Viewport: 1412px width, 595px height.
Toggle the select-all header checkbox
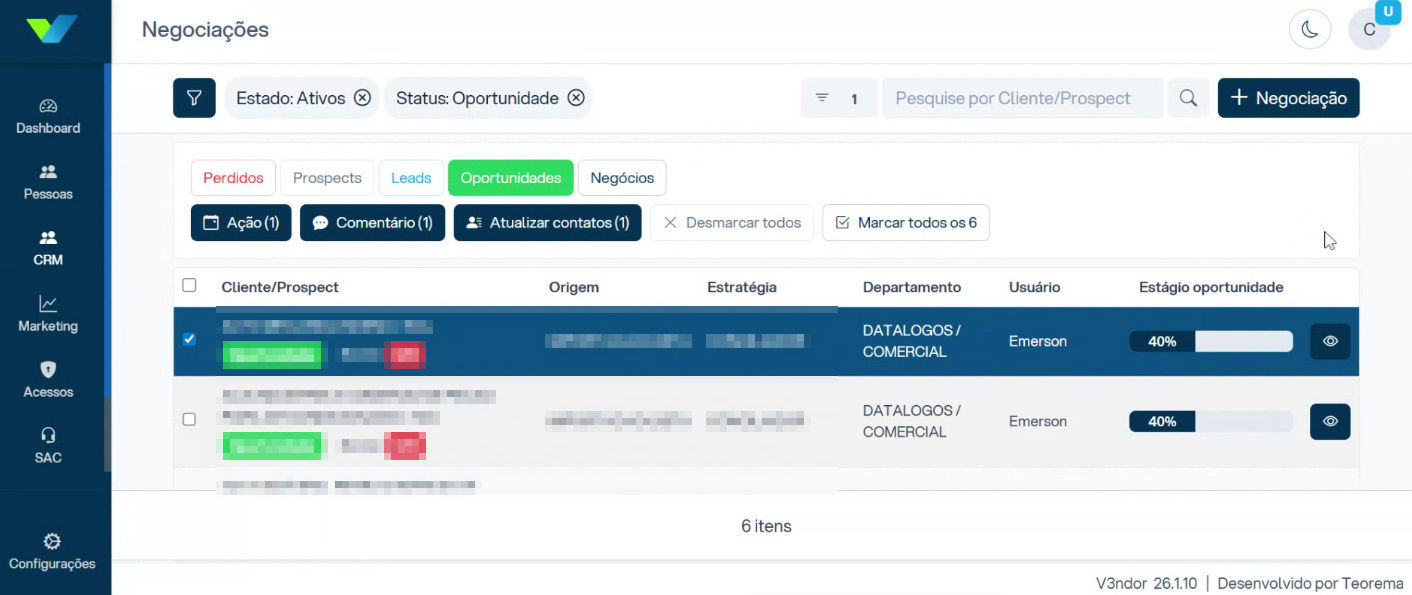[x=189, y=286]
